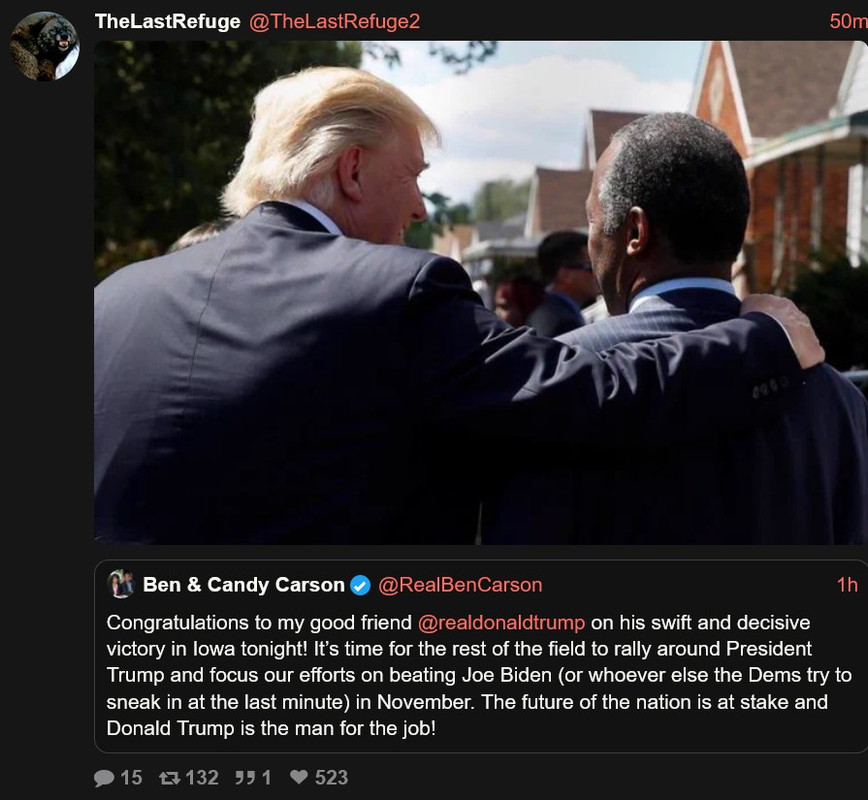The height and width of the screenshot is (800, 868).
Task: Open the quoted tweet text body
Action: (479, 675)
